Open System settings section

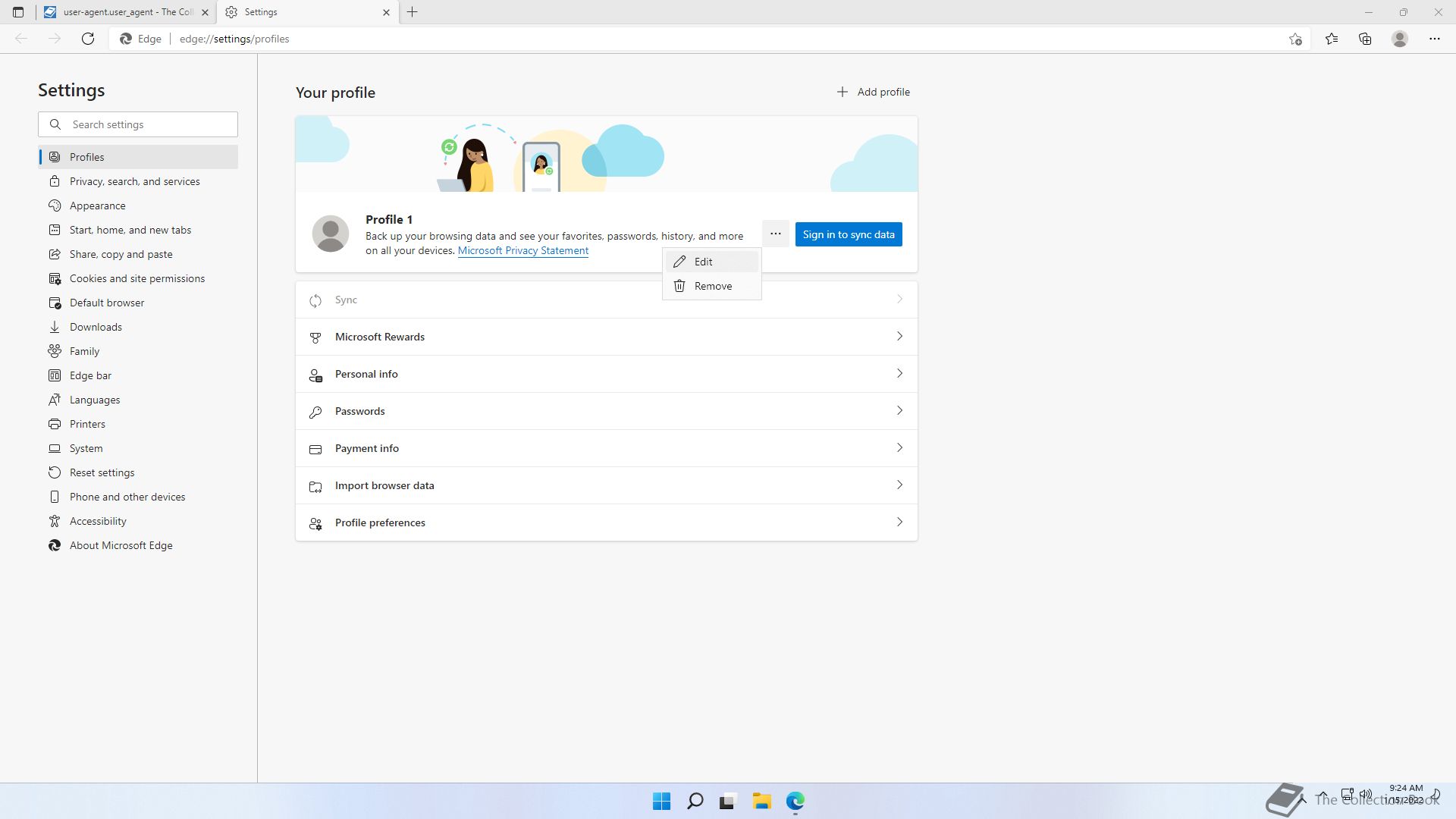pyautogui.click(x=138, y=448)
